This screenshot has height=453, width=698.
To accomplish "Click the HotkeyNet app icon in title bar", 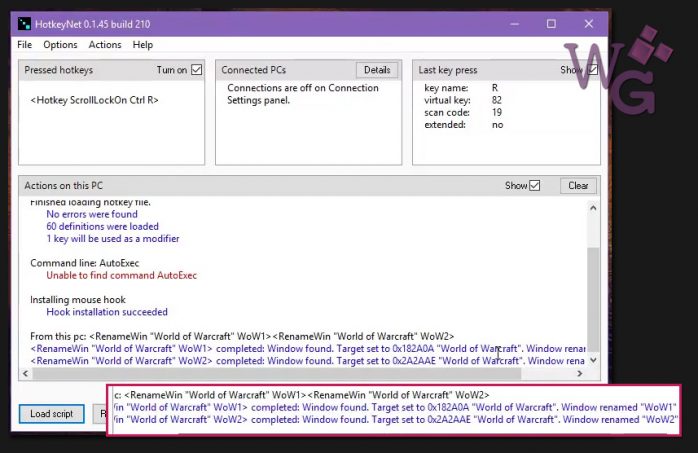I will tap(24, 24).
